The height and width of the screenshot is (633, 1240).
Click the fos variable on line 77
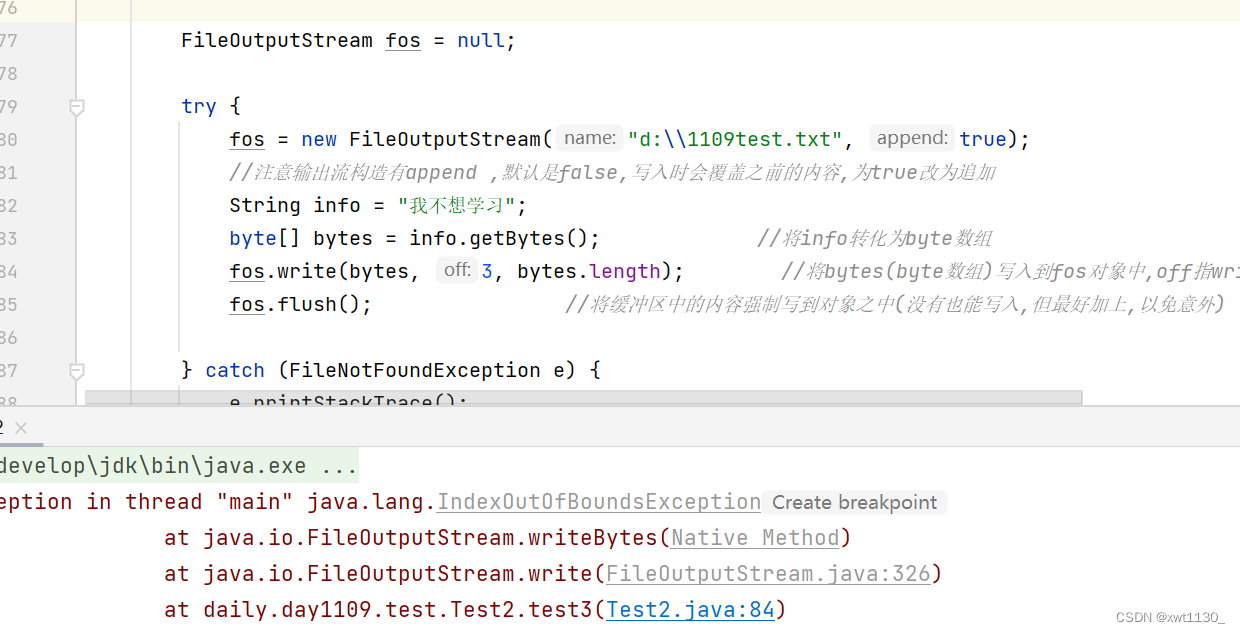tap(402, 40)
